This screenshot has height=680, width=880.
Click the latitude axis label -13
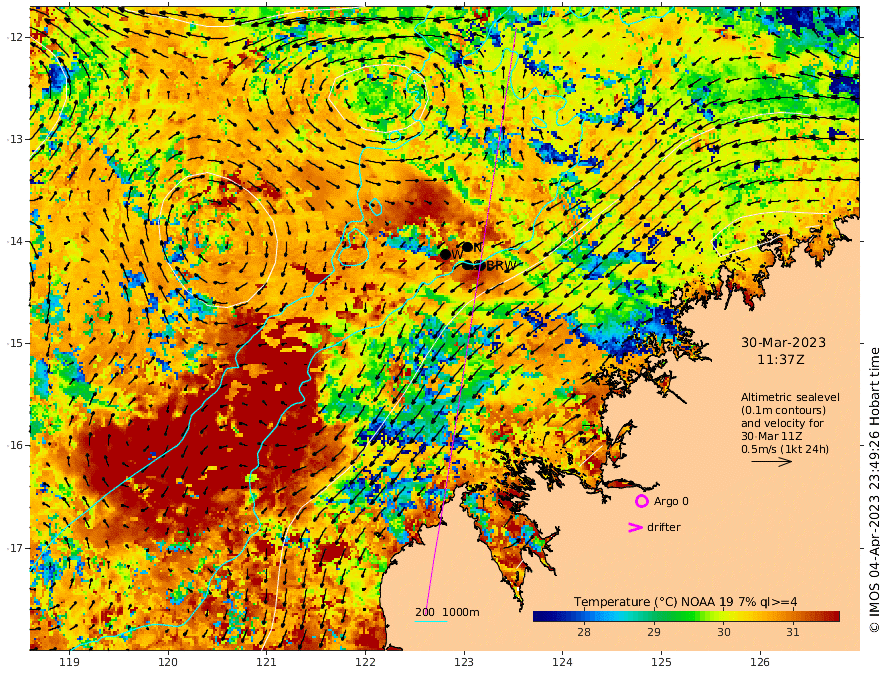point(15,139)
